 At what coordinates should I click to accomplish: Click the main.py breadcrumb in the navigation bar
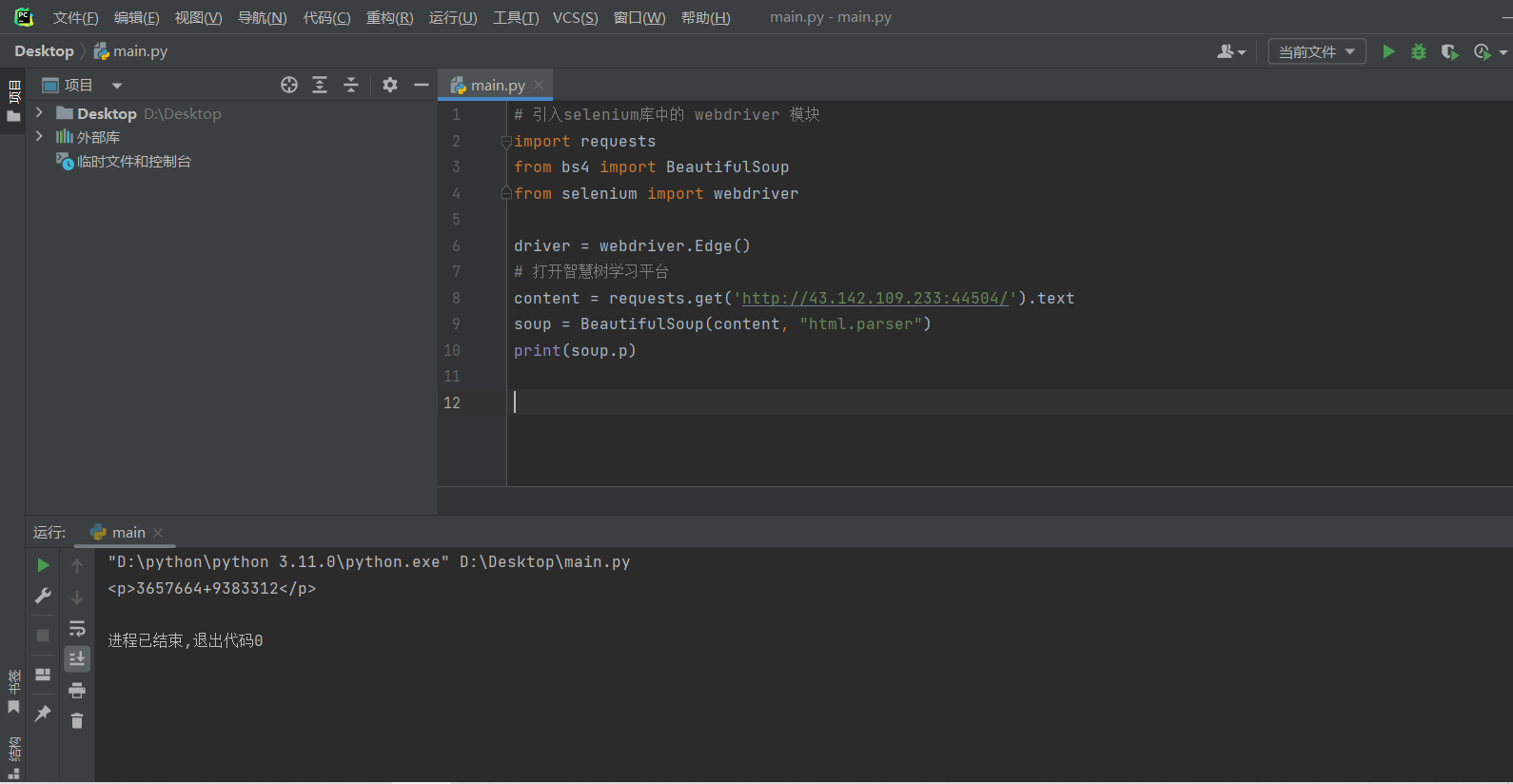coord(130,51)
